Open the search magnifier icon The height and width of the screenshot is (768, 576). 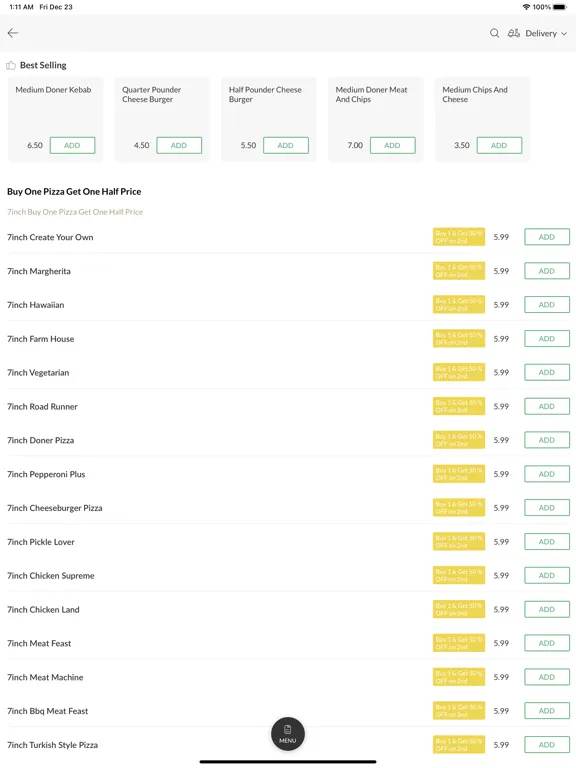coord(494,33)
